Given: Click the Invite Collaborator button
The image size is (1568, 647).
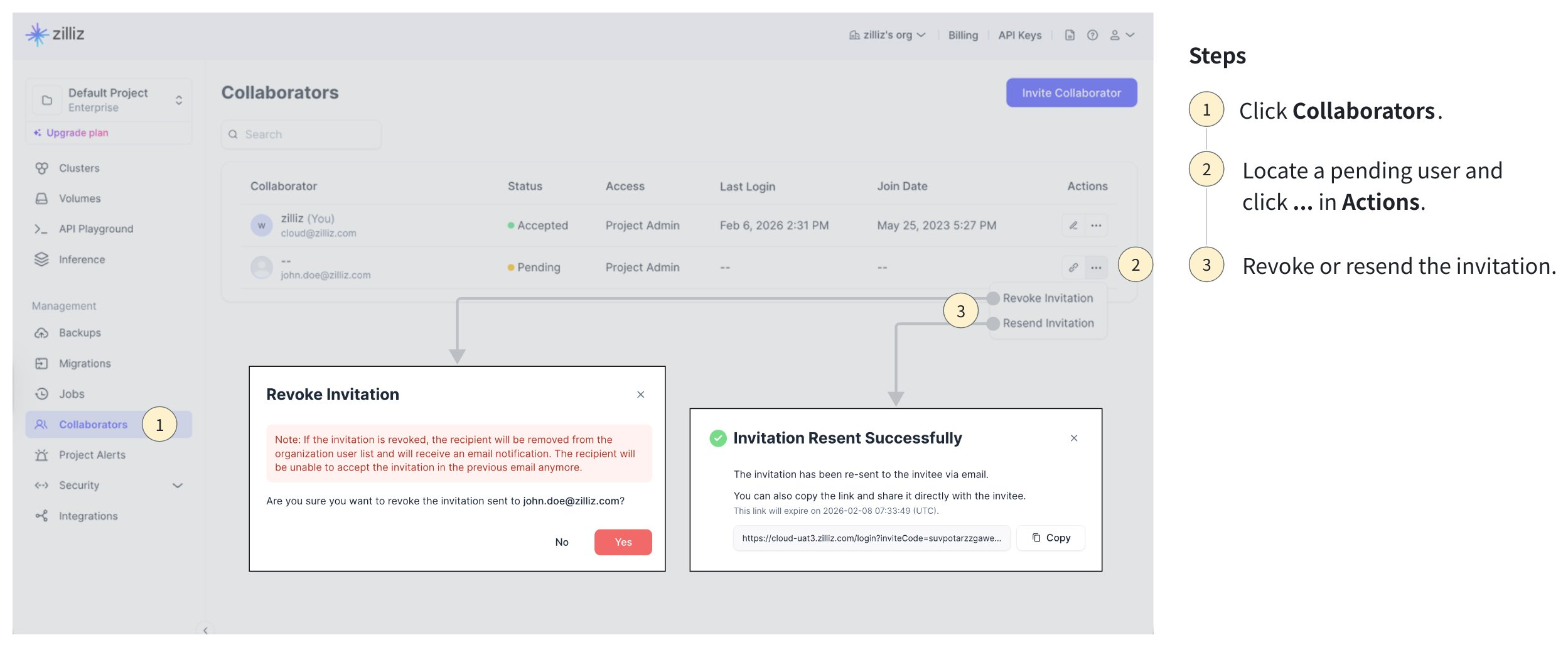Looking at the screenshot, I should click(1071, 93).
